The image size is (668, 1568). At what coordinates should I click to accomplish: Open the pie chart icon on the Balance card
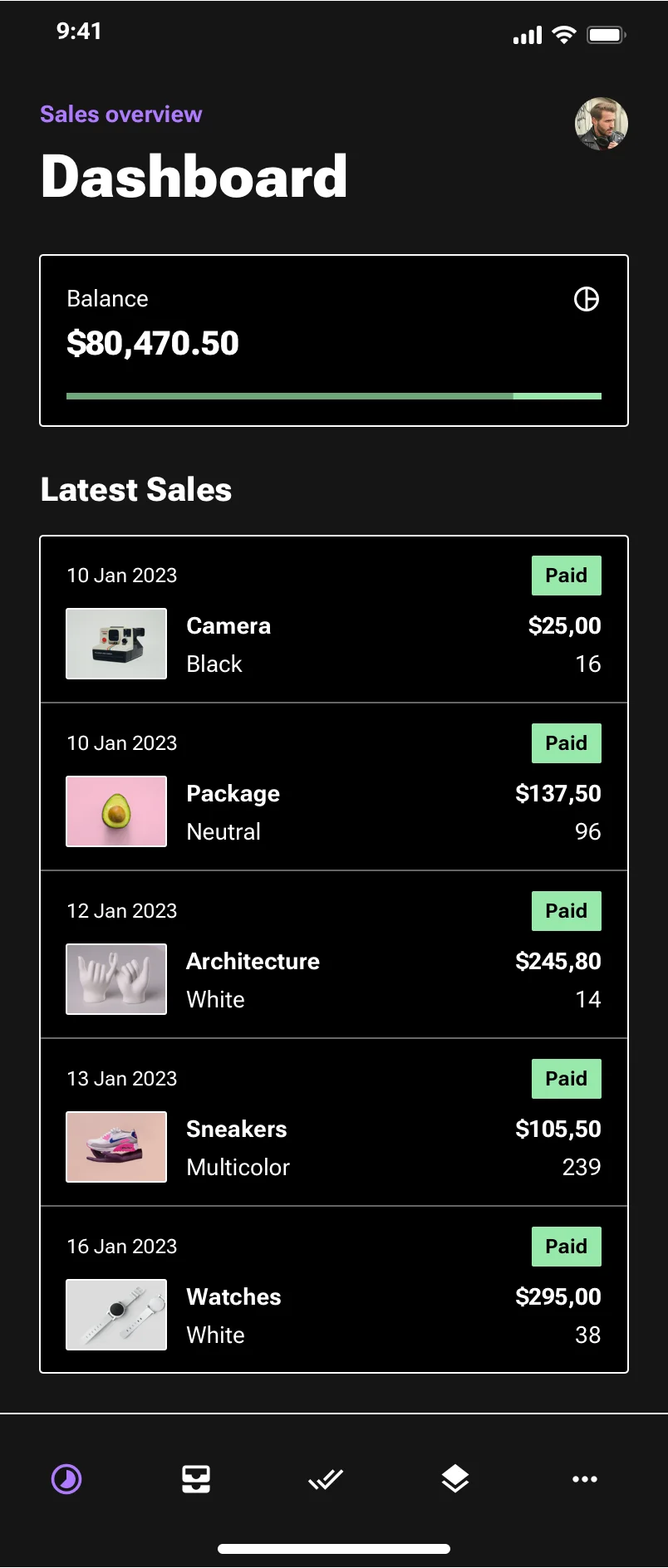point(587,300)
